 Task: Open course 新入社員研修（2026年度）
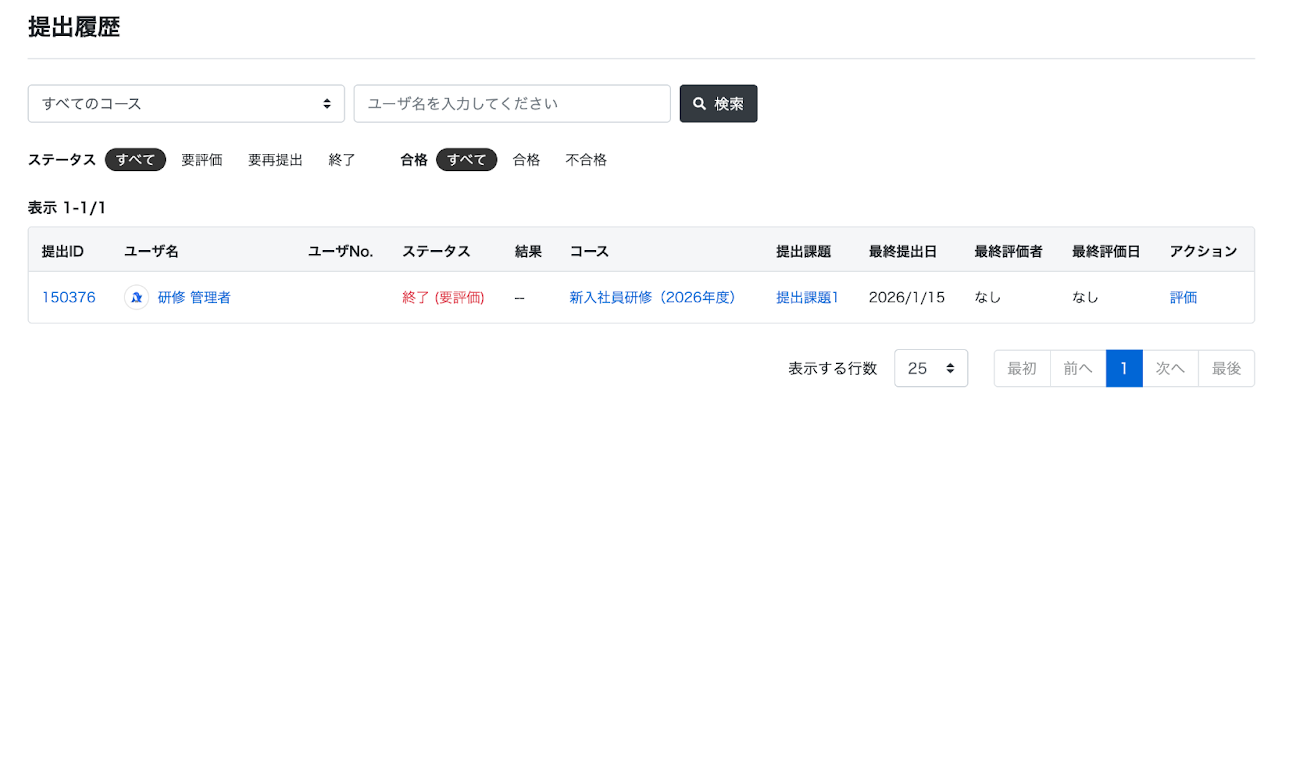(652, 297)
